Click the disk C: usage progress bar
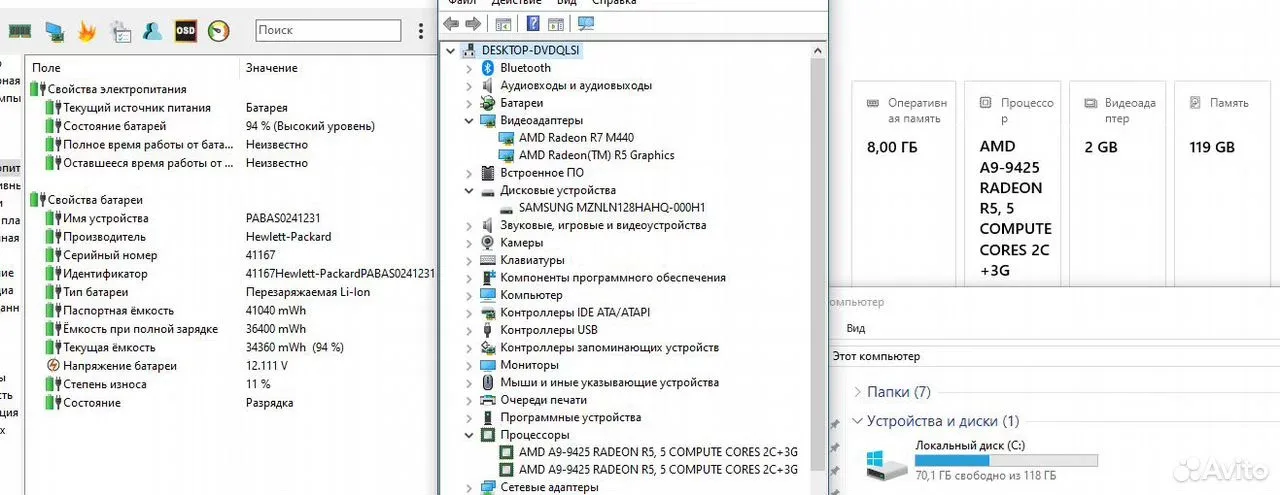 coord(1006,461)
